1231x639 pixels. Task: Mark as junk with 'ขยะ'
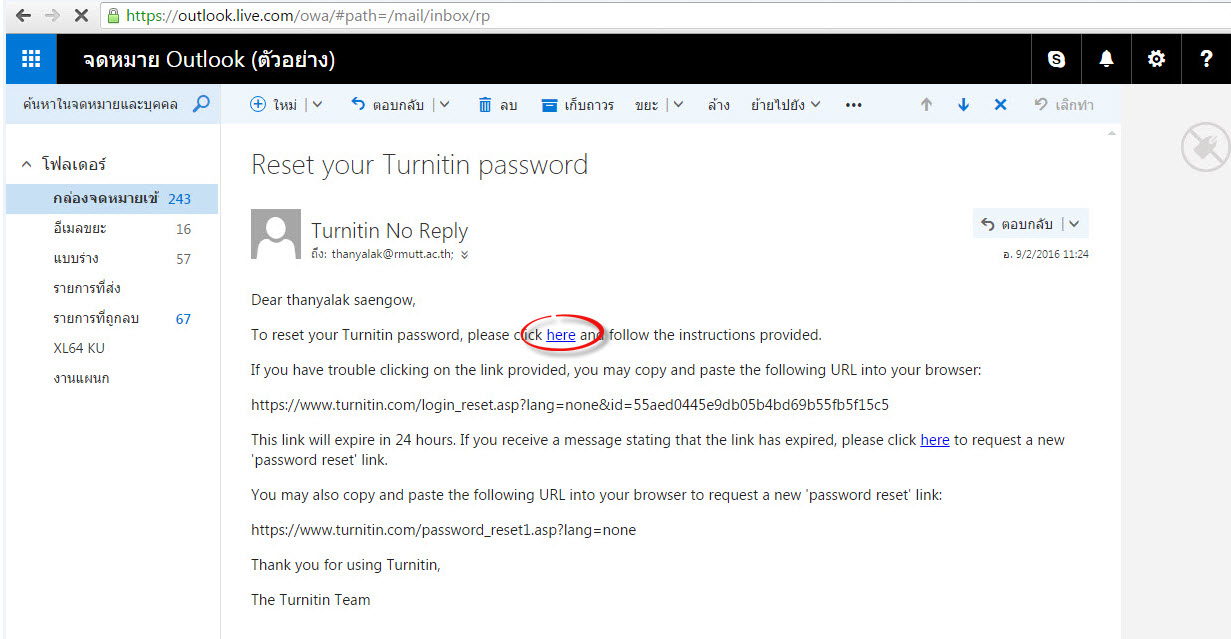pyautogui.click(x=646, y=104)
